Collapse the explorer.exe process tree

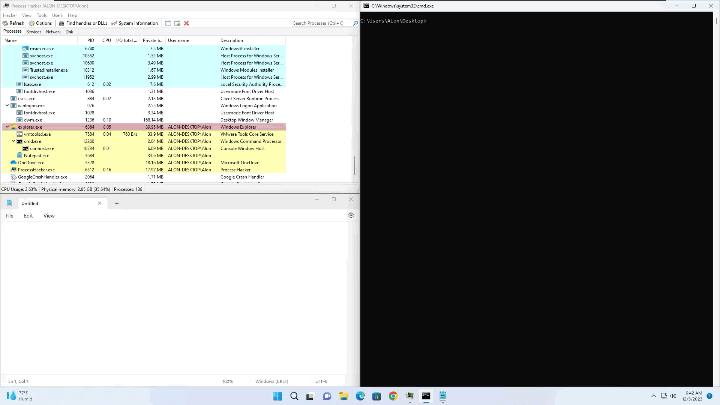click(x=7, y=127)
